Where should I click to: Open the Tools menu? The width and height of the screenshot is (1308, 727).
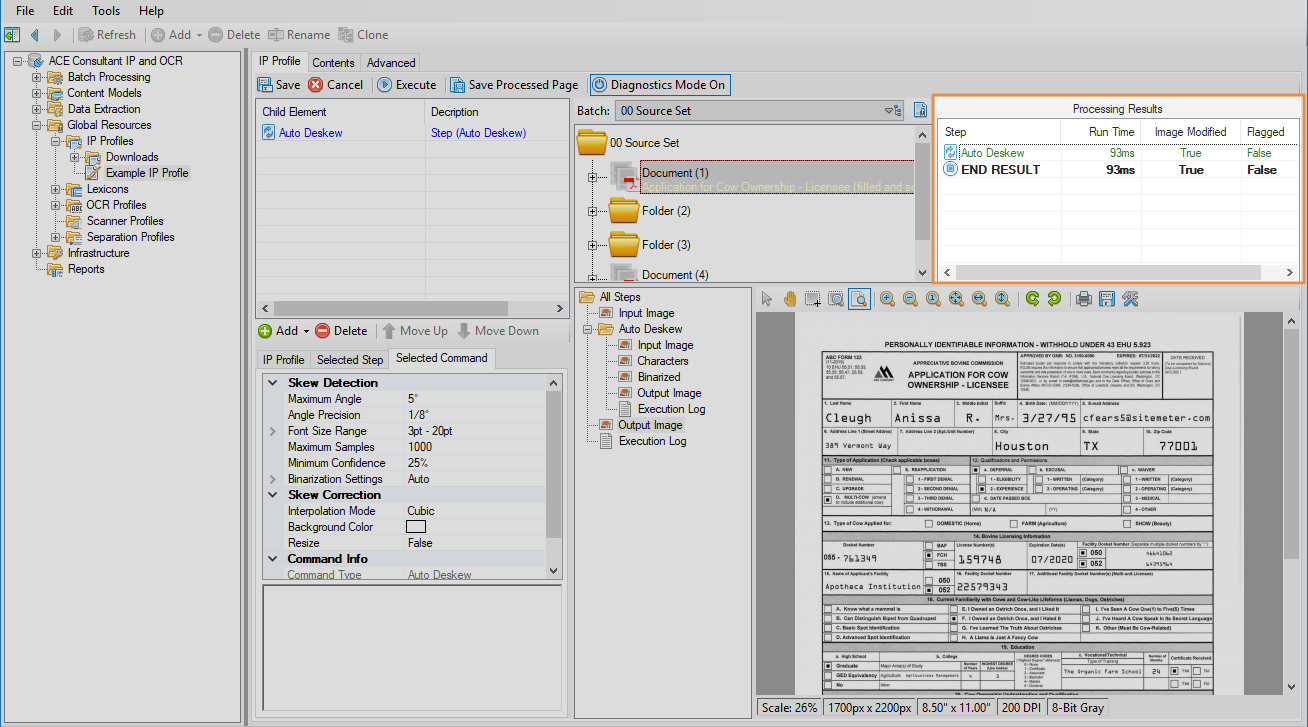click(106, 11)
